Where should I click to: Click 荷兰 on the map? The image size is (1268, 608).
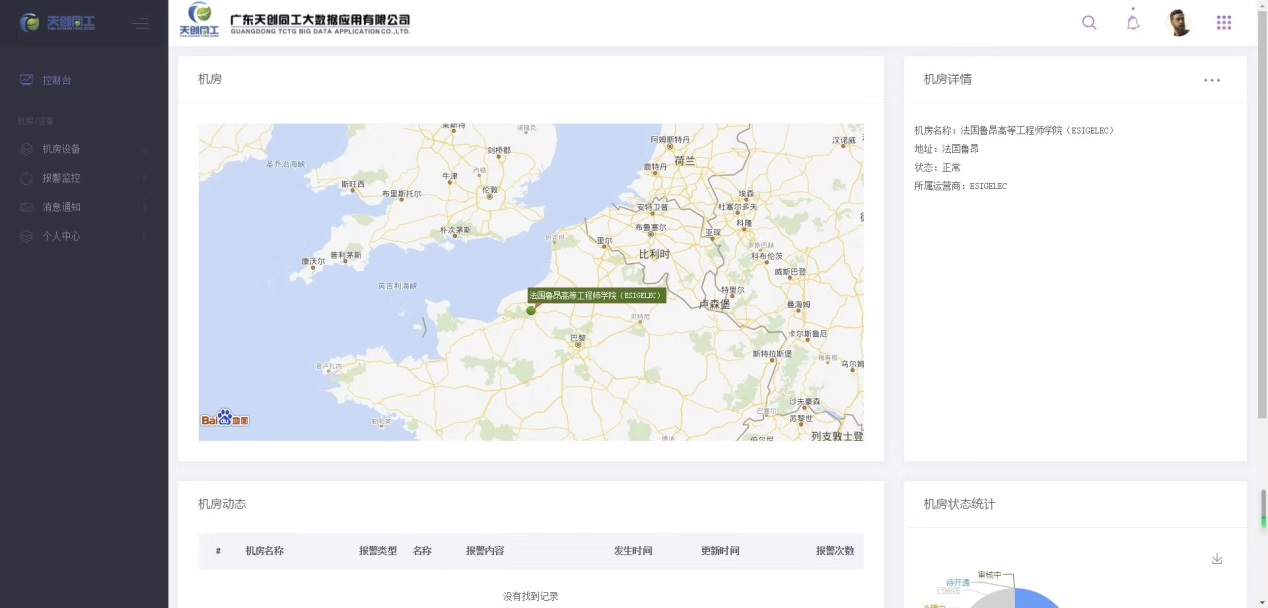[684, 159]
